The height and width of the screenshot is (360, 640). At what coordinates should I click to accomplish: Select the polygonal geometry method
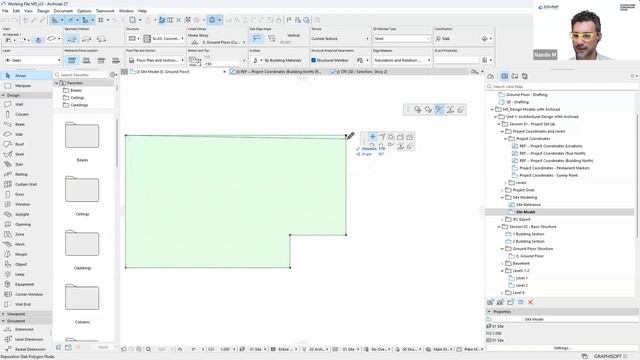point(72,39)
